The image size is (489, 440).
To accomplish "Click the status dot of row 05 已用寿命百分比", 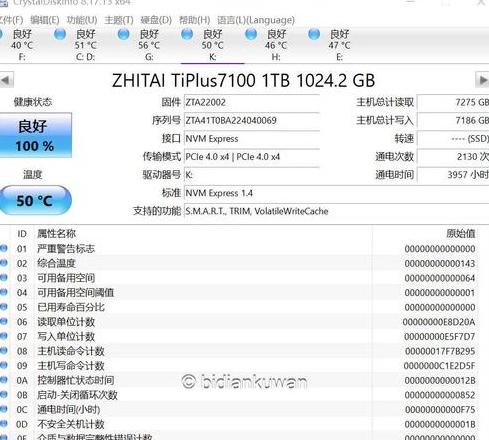I will pos(3,307).
